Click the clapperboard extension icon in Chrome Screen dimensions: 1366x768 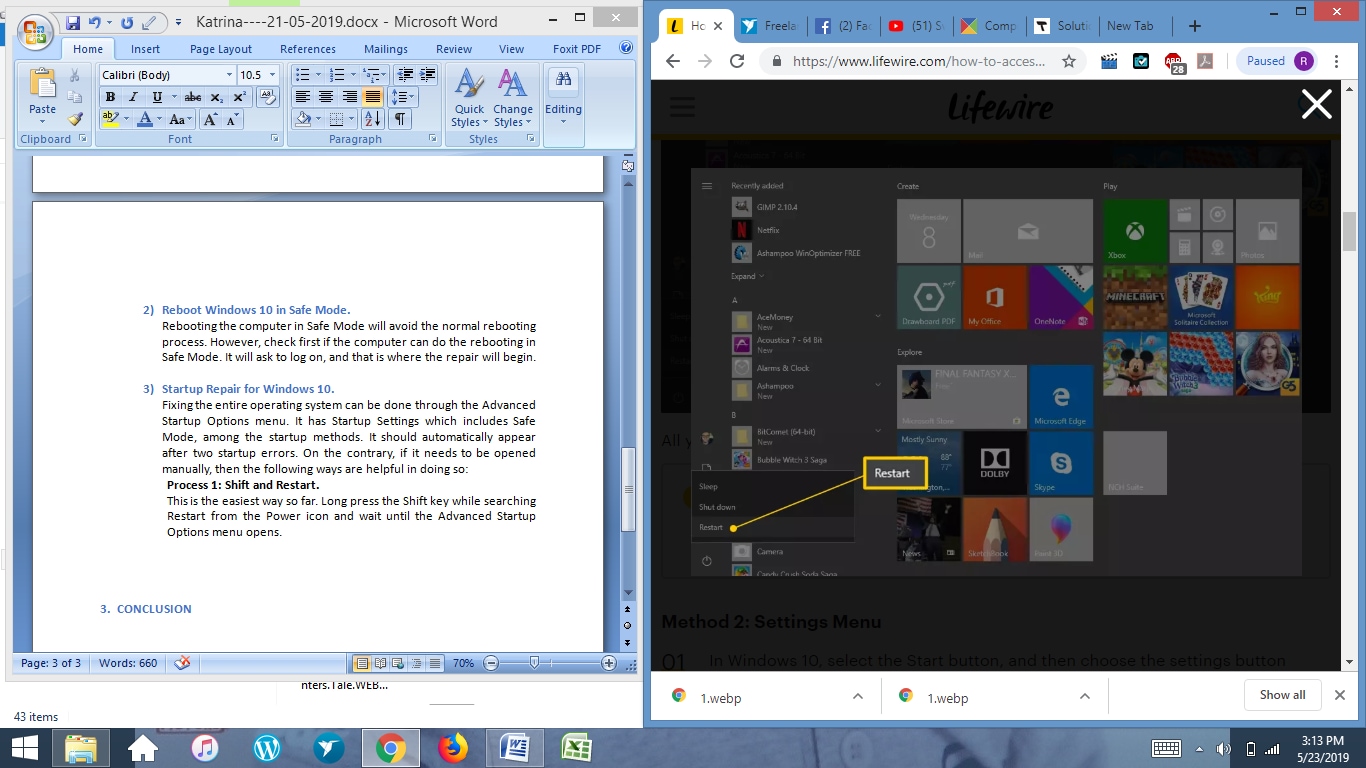(x=1109, y=61)
